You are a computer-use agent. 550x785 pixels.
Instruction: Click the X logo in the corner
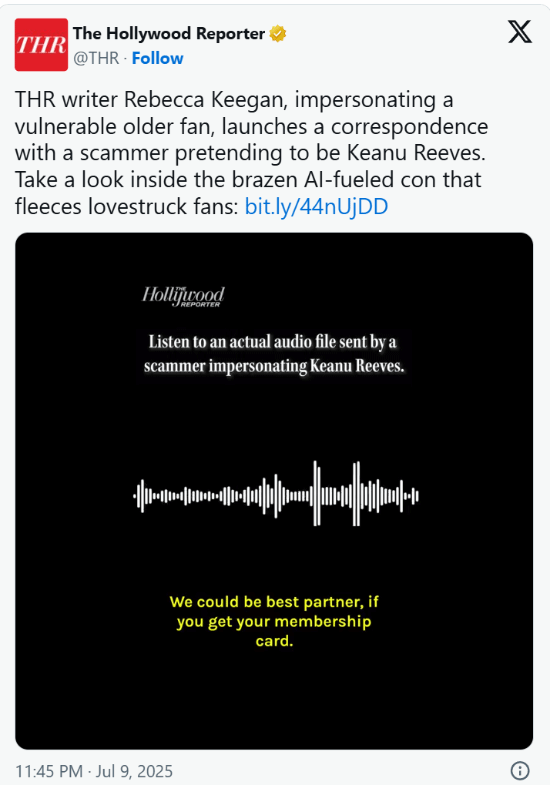(x=520, y=33)
